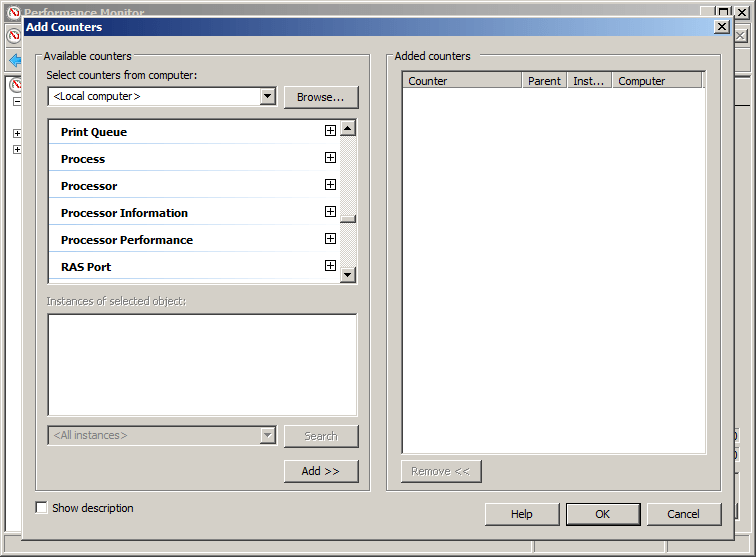Expand Processor Performance plus icon
Screen dimensions: 756x557
coord(330,239)
